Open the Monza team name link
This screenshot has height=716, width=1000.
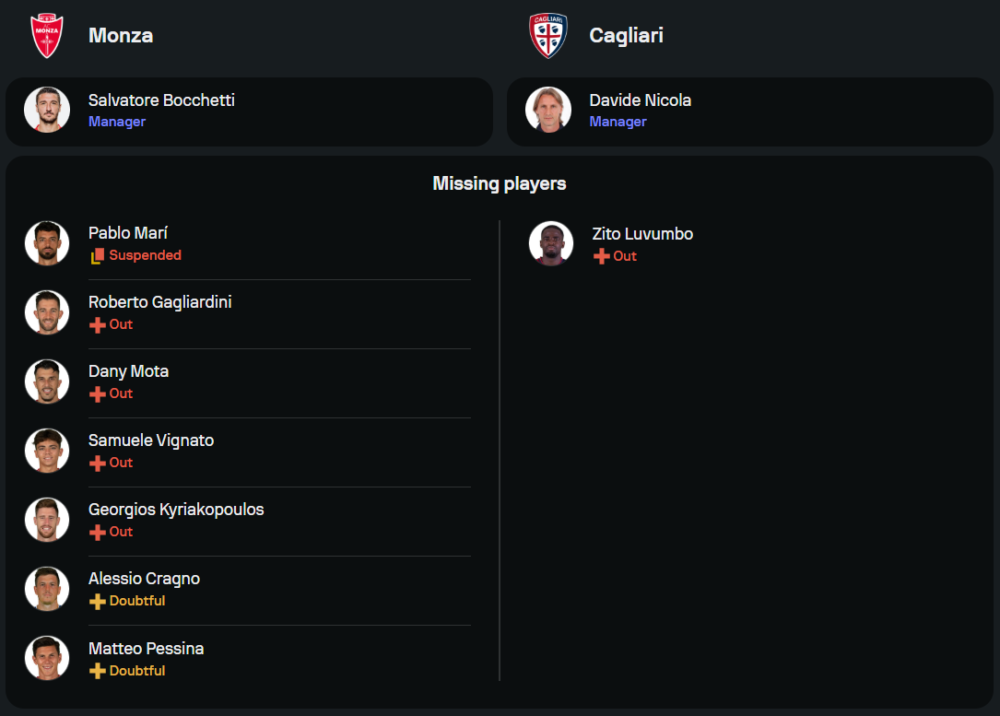[121, 36]
